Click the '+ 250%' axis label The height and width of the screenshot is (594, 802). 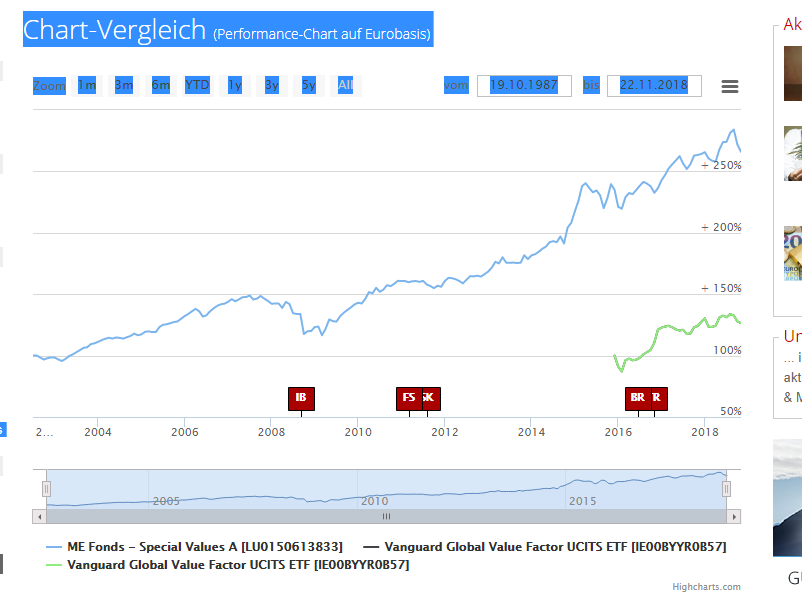pos(721,165)
